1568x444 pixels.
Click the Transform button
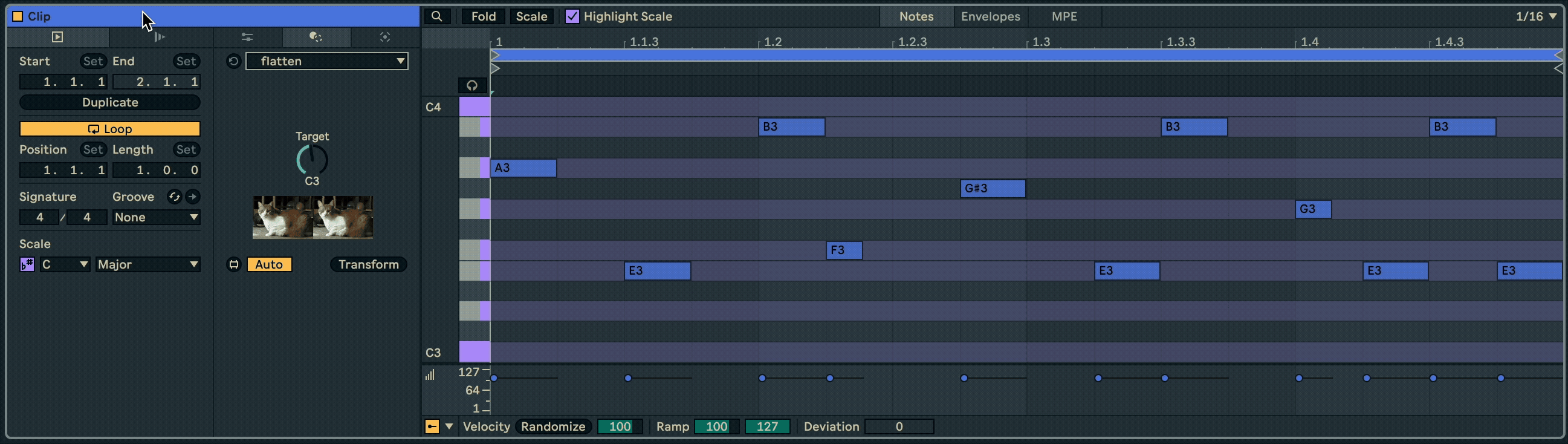pos(368,264)
